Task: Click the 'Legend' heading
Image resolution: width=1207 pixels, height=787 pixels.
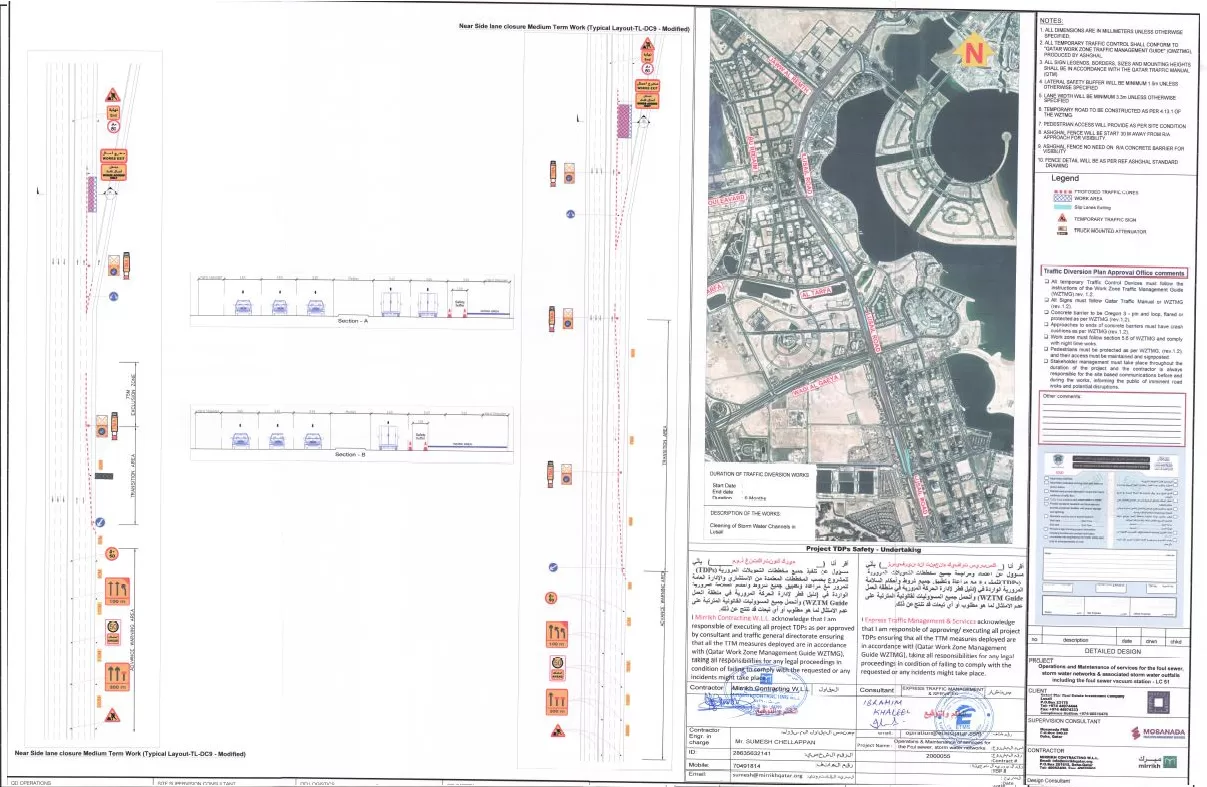Action: (x=1065, y=178)
